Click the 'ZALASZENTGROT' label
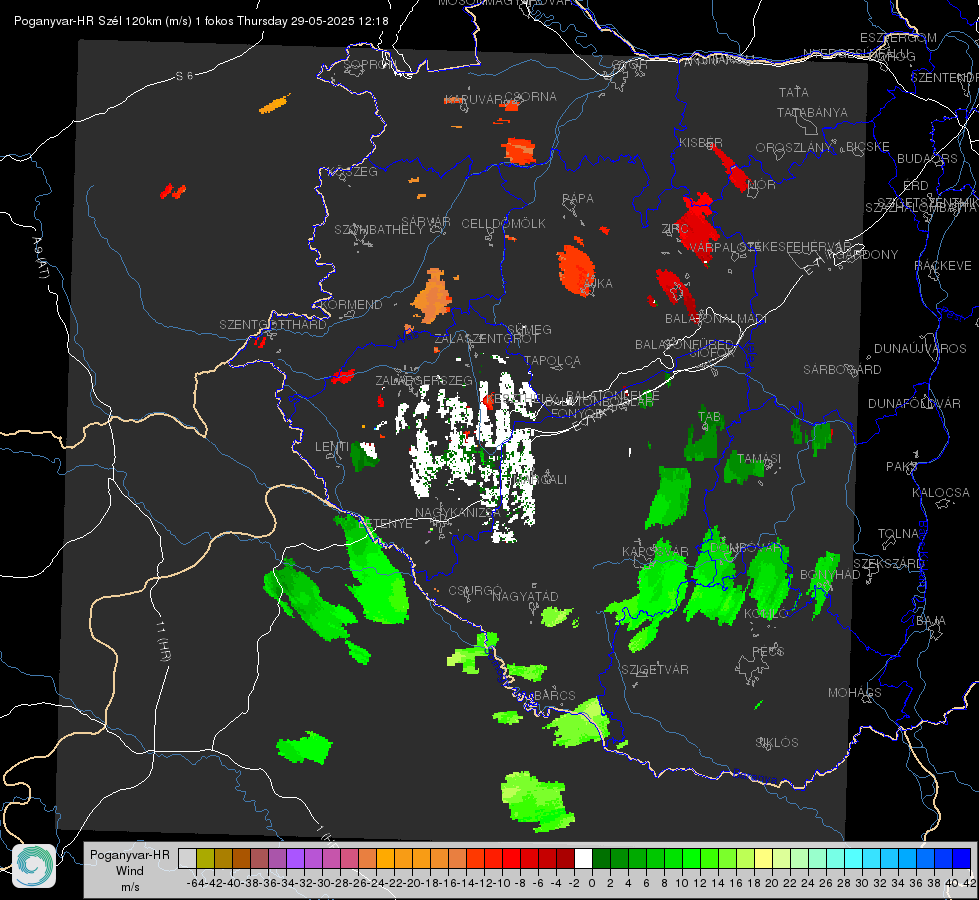979x900 pixels. [x=486, y=339]
